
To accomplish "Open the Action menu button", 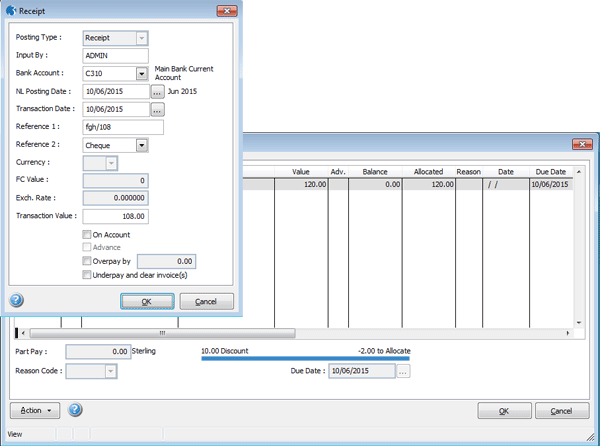I will point(35,410).
